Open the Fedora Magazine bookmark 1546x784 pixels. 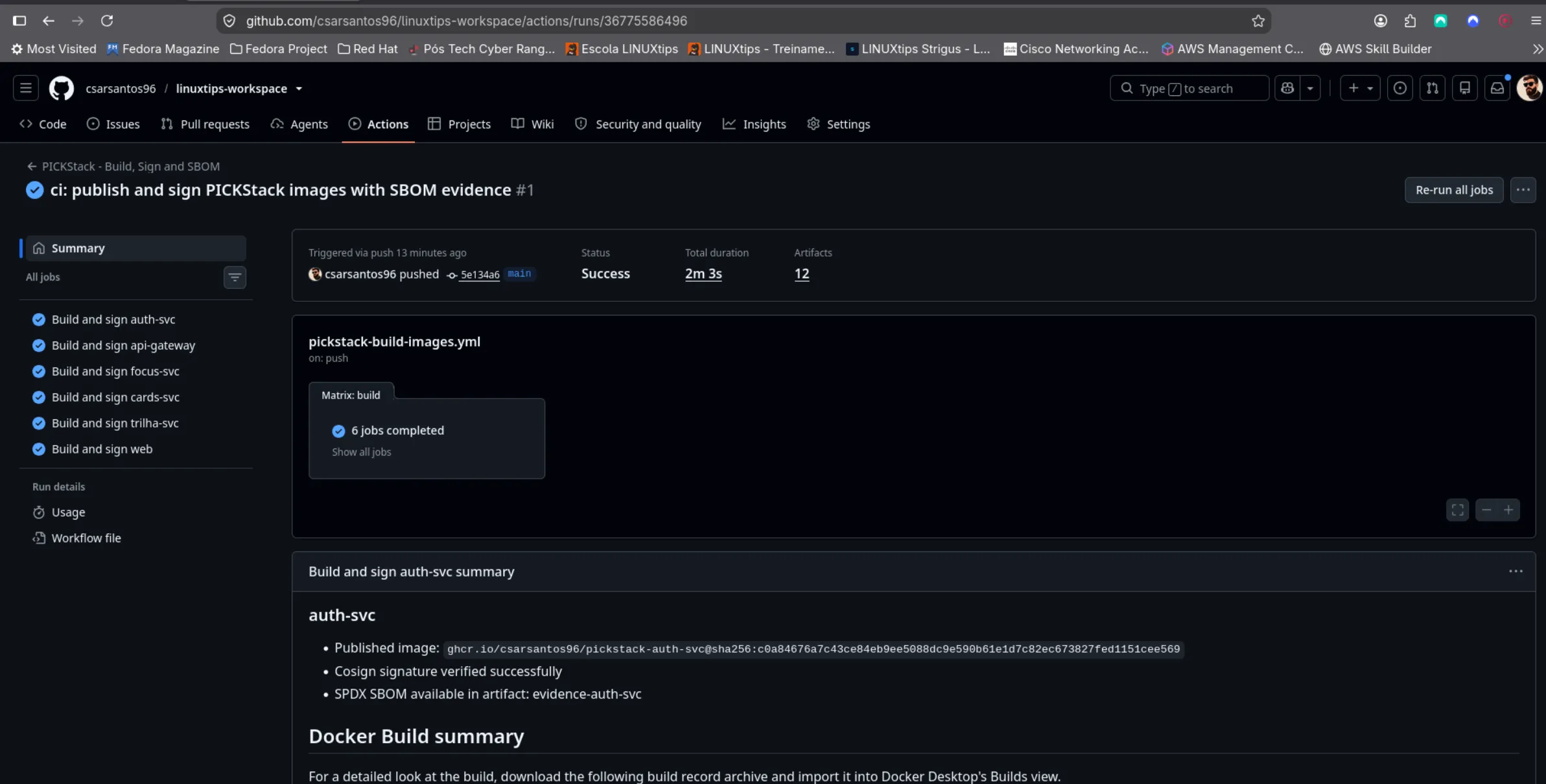tap(163, 49)
